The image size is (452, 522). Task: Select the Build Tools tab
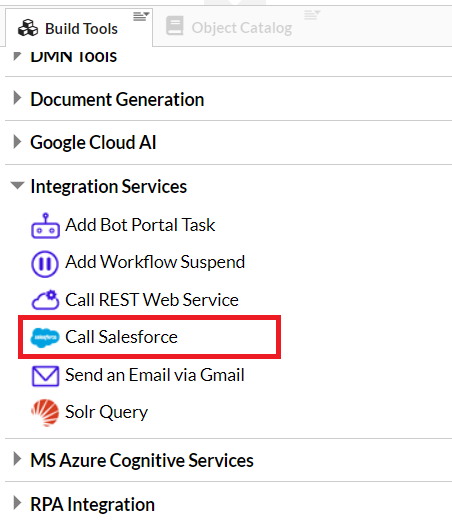pos(81,29)
